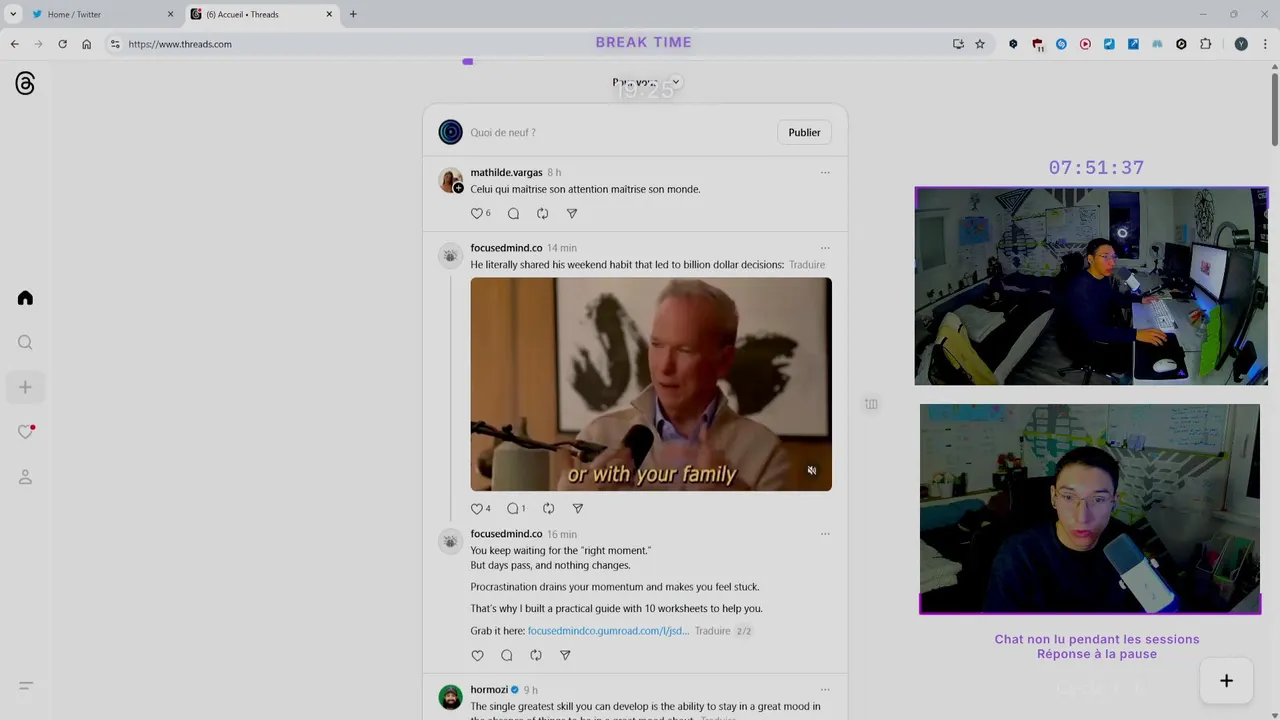Viewport: 1280px width, 720px height.
Task: Open more options for focusedmind.co 16 min post
Action: click(825, 533)
